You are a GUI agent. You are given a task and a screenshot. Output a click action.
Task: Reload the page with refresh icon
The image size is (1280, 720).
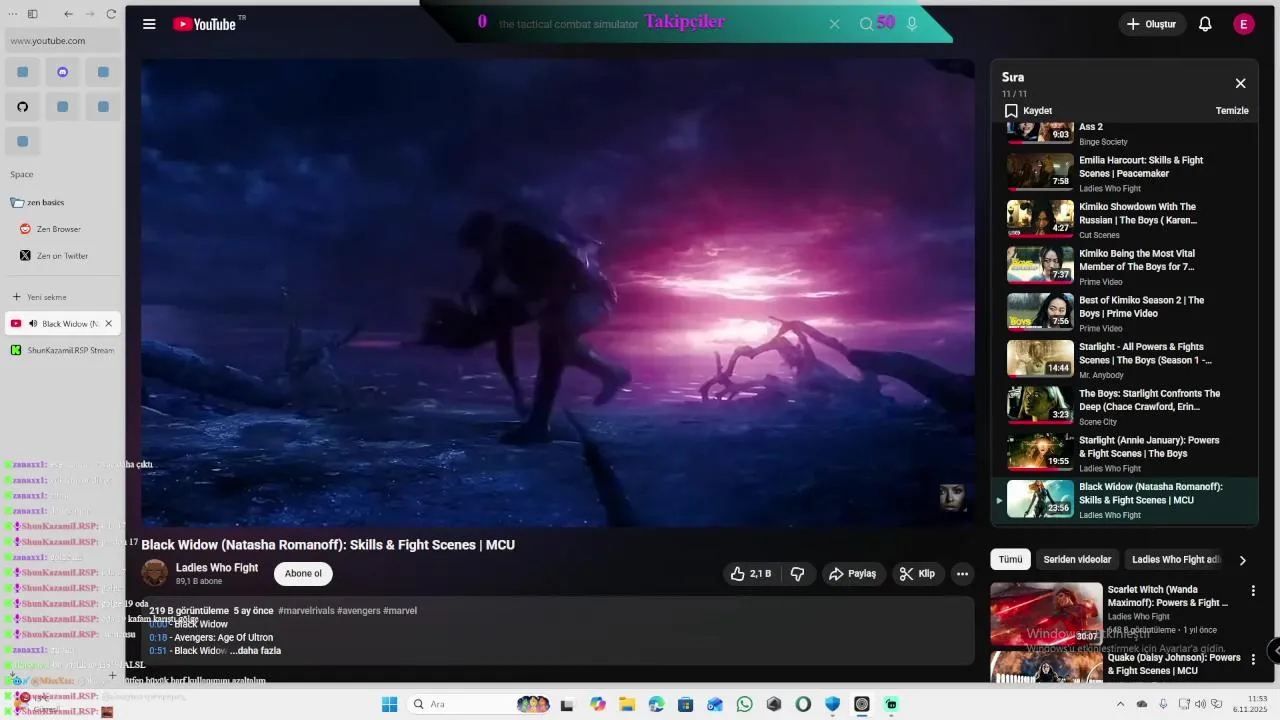point(111,14)
